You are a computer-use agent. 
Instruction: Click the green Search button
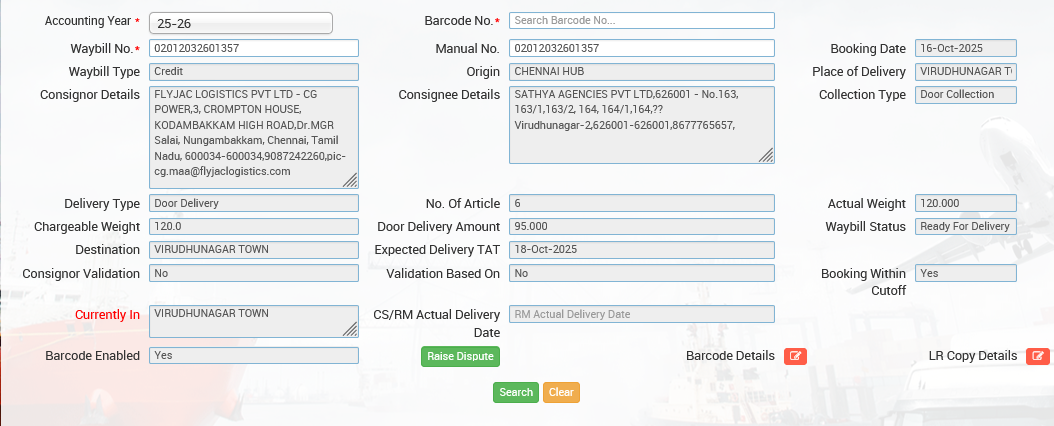coord(515,392)
